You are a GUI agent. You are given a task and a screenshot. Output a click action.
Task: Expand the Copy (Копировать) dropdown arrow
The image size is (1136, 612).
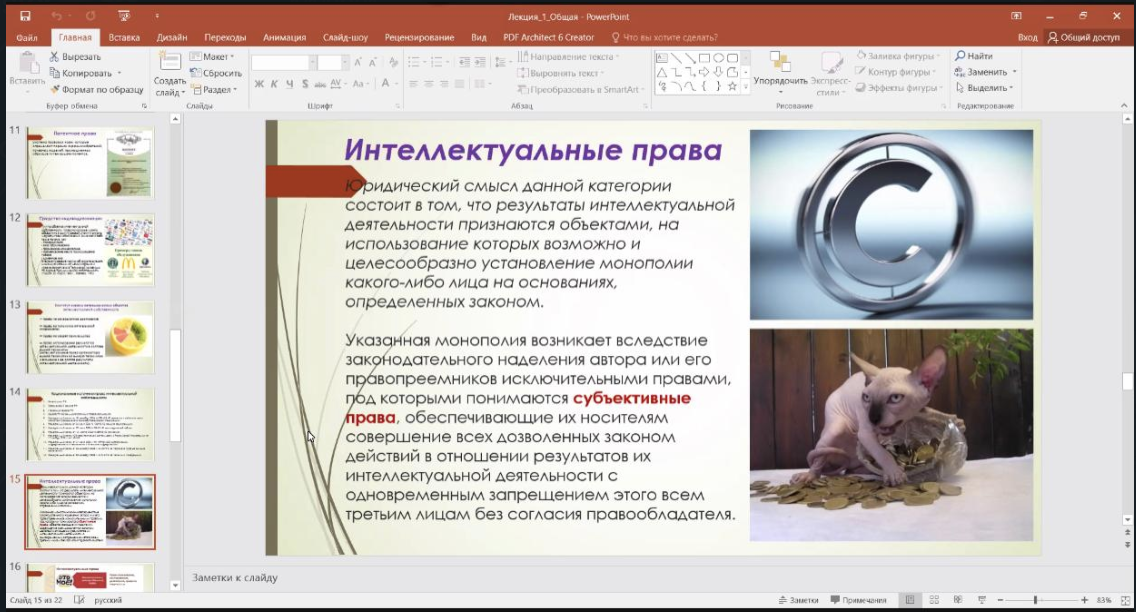click(x=119, y=72)
